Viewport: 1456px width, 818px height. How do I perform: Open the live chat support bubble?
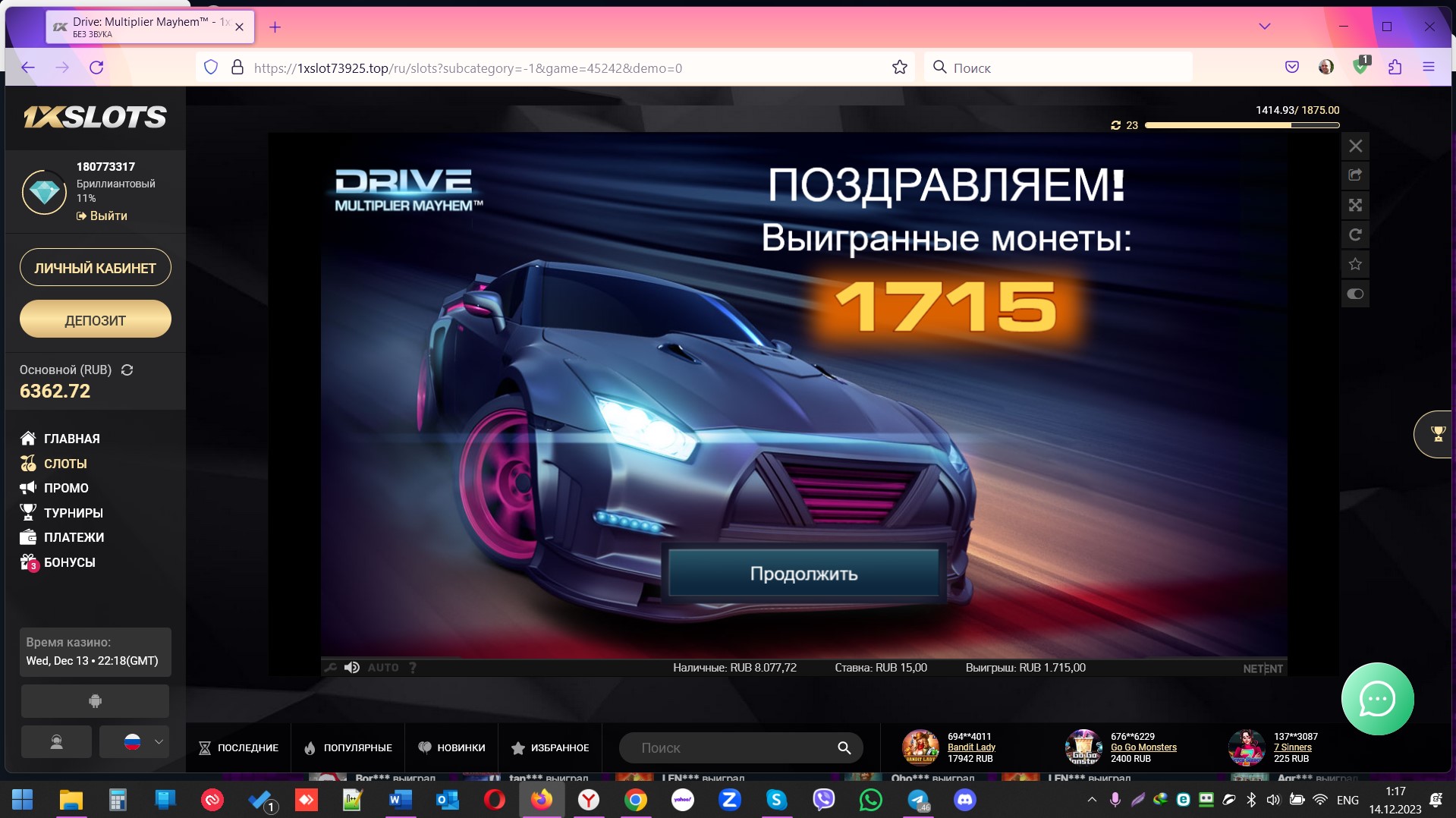tap(1376, 699)
